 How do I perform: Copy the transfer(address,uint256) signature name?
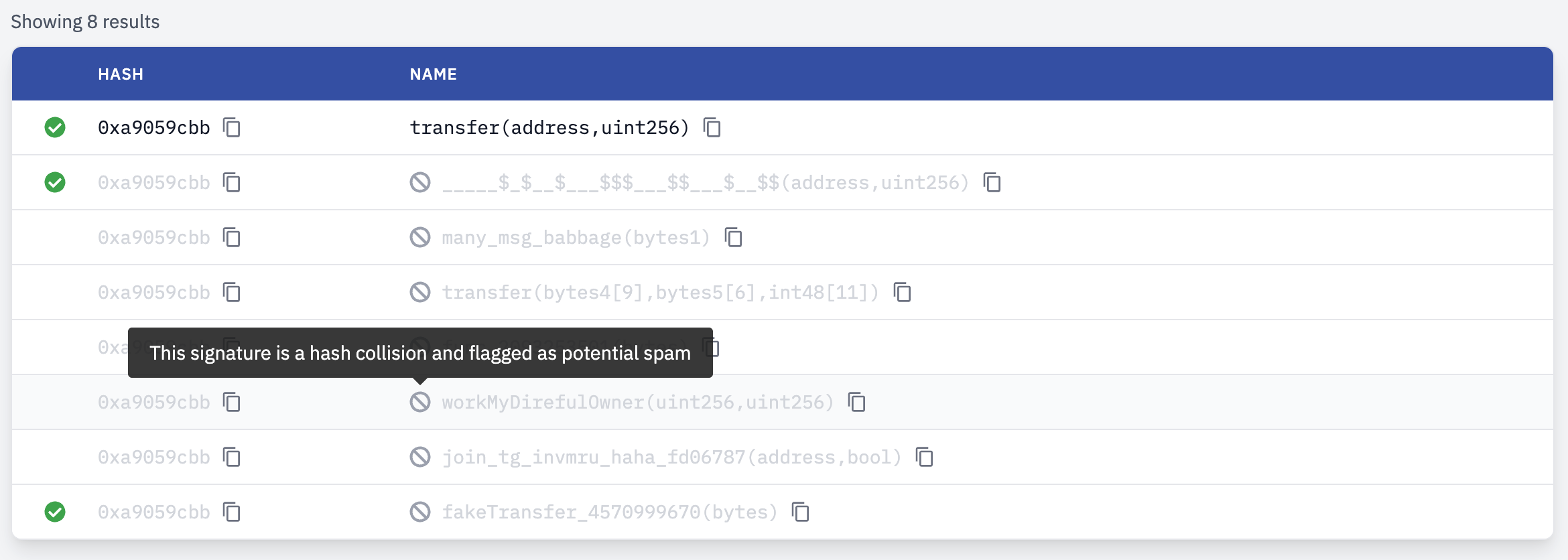tap(711, 127)
